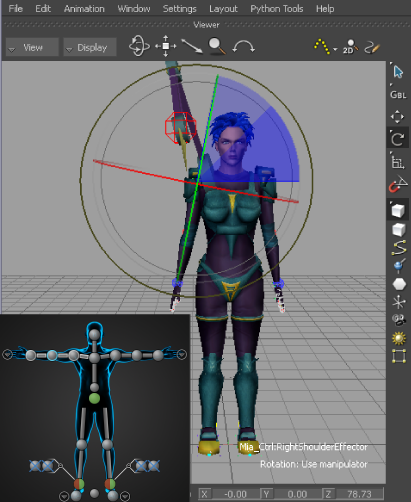Select the Roll camera tool

point(243,47)
